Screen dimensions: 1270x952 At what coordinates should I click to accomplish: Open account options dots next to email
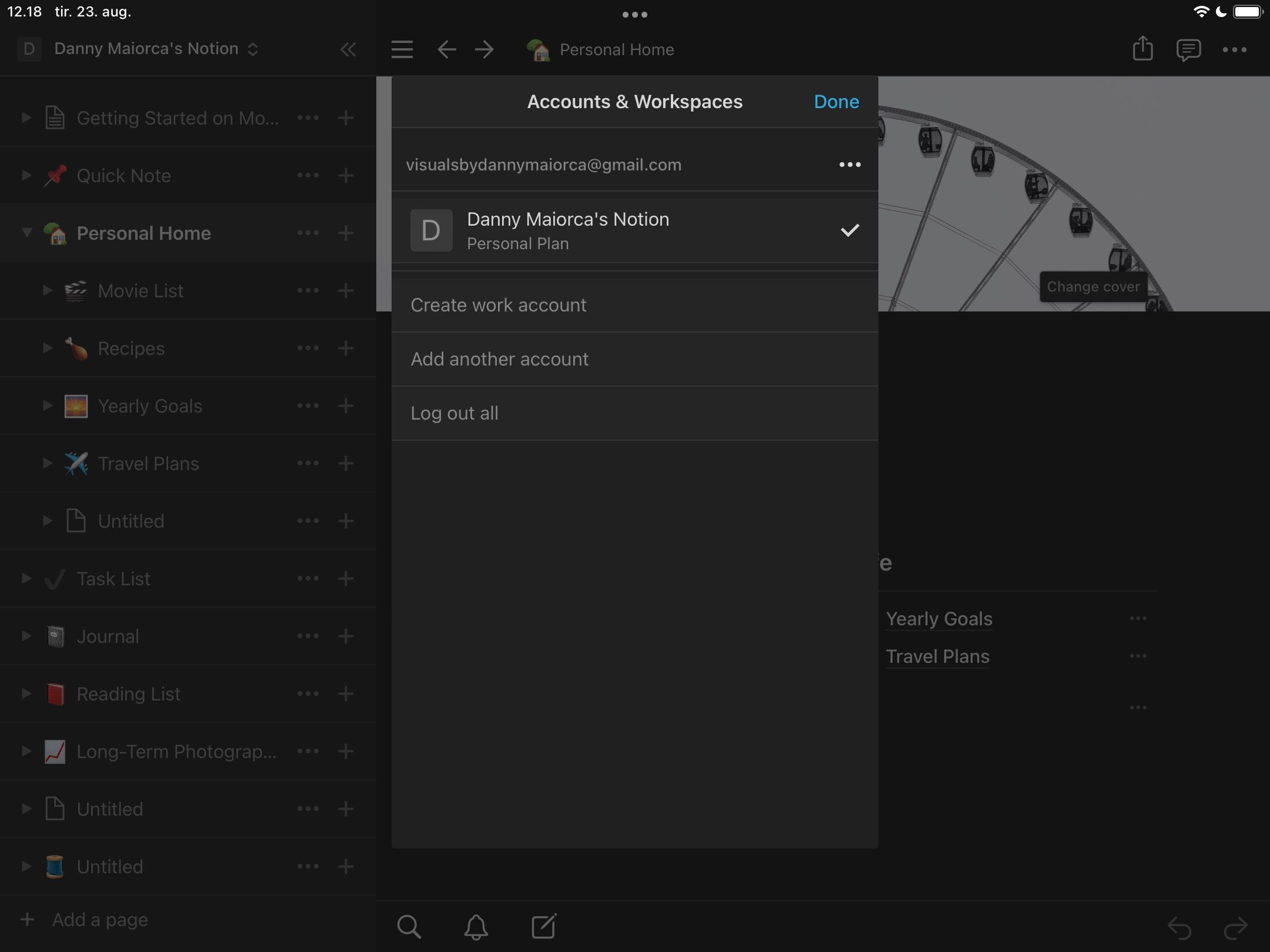tap(850, 165)
